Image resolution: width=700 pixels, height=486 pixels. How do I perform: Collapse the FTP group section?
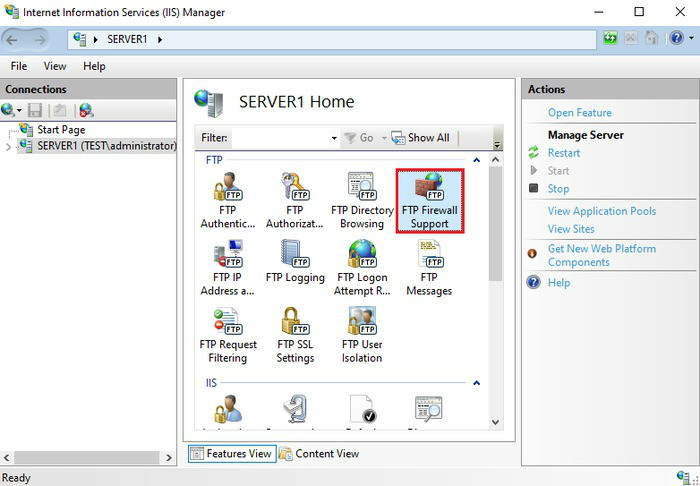click(476, 160)
